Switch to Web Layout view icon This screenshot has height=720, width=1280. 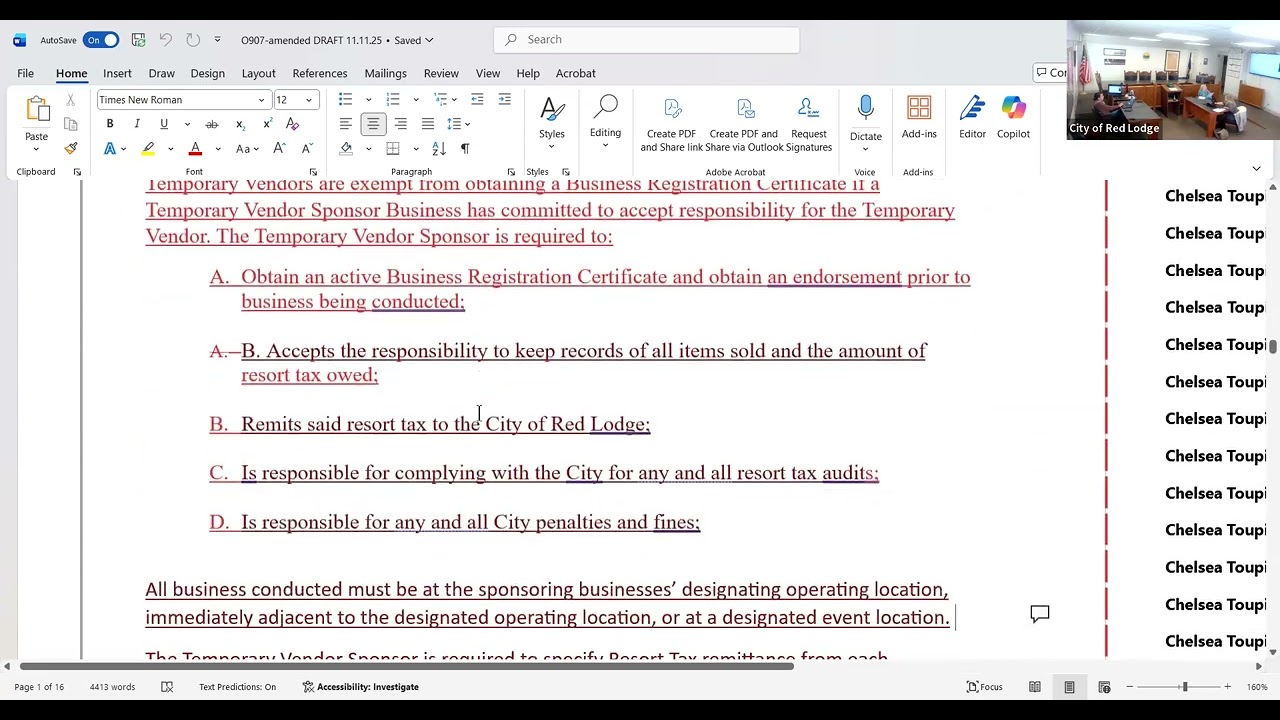point(1104,687)
